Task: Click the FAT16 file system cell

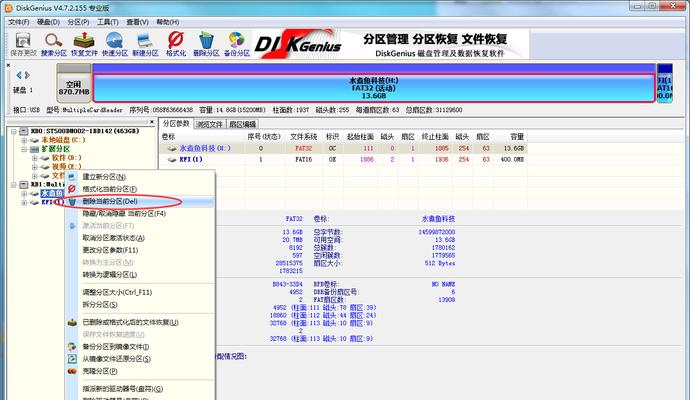Action: 304,159
